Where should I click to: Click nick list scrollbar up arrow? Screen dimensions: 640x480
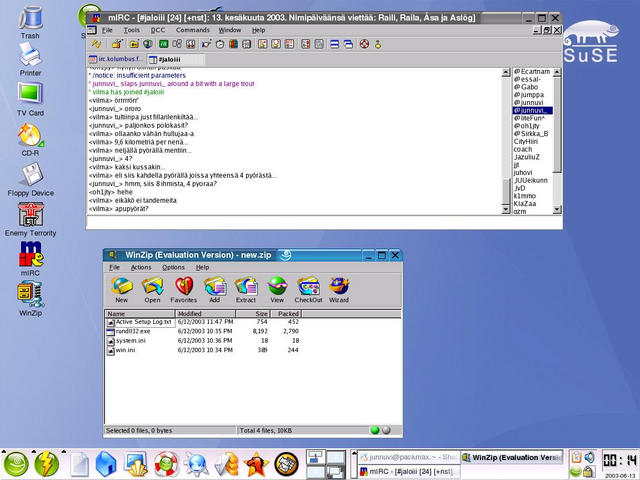[557, 72]
